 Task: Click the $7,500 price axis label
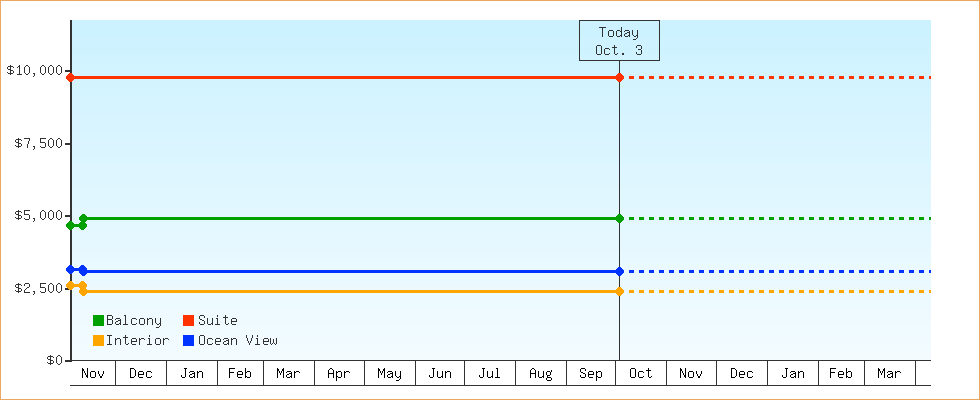coord(39,143)
